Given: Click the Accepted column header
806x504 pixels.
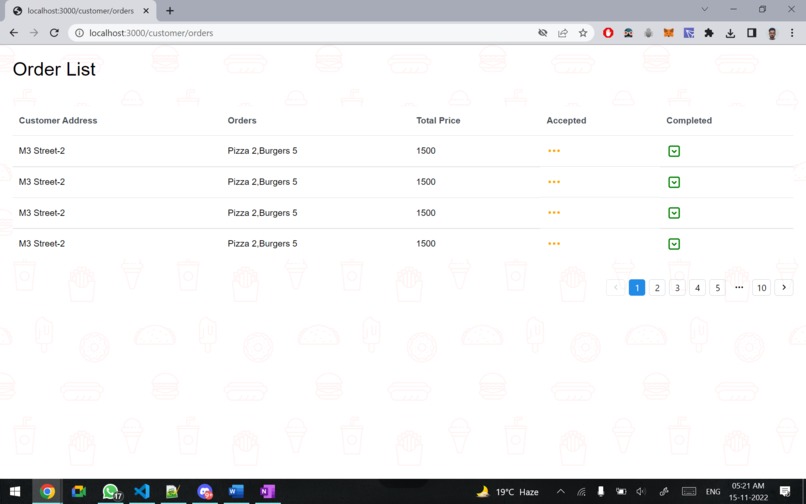Looking at the screenshot, I should tap(566, 120).
